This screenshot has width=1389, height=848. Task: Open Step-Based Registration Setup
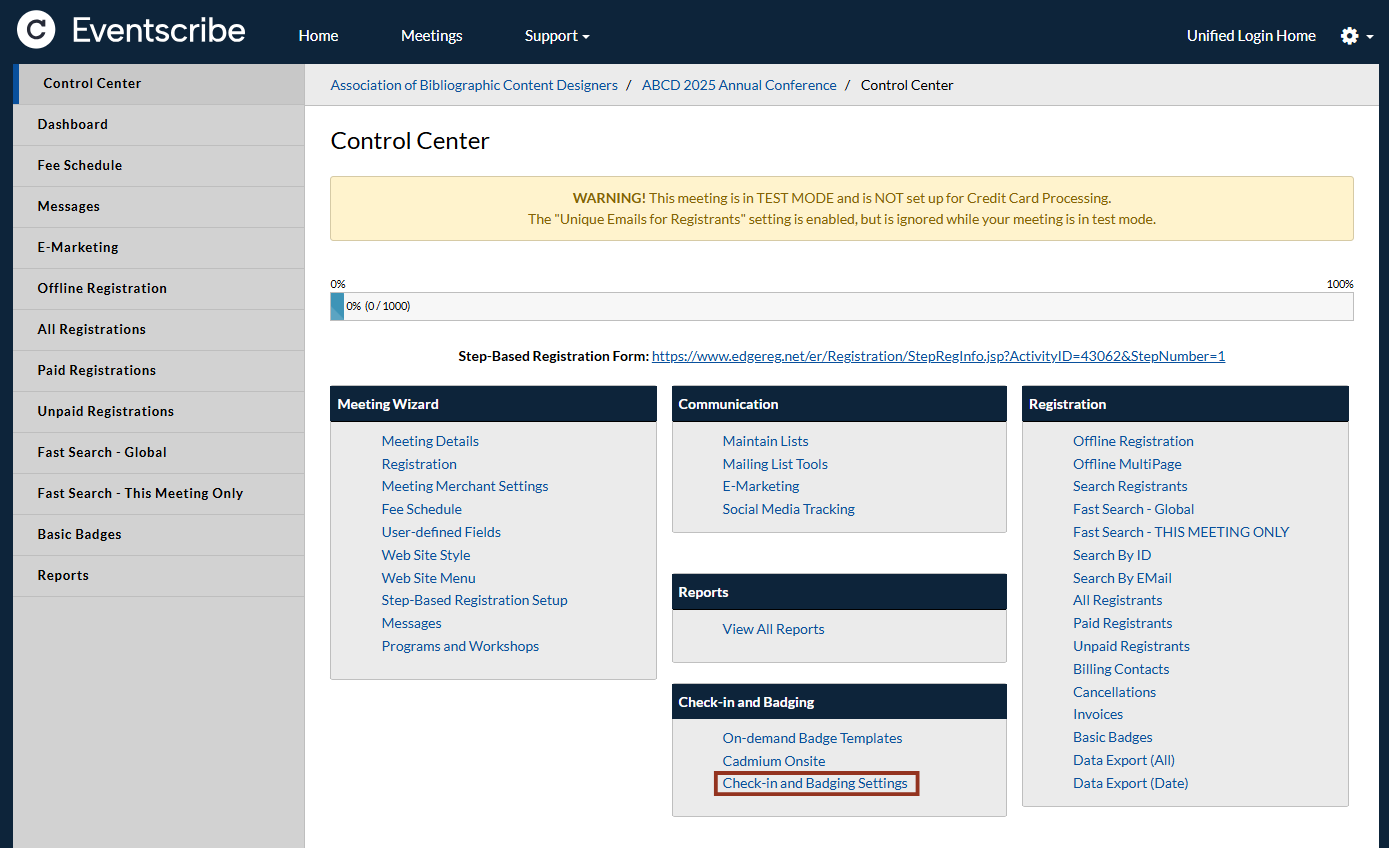click(x=475, y=600)
